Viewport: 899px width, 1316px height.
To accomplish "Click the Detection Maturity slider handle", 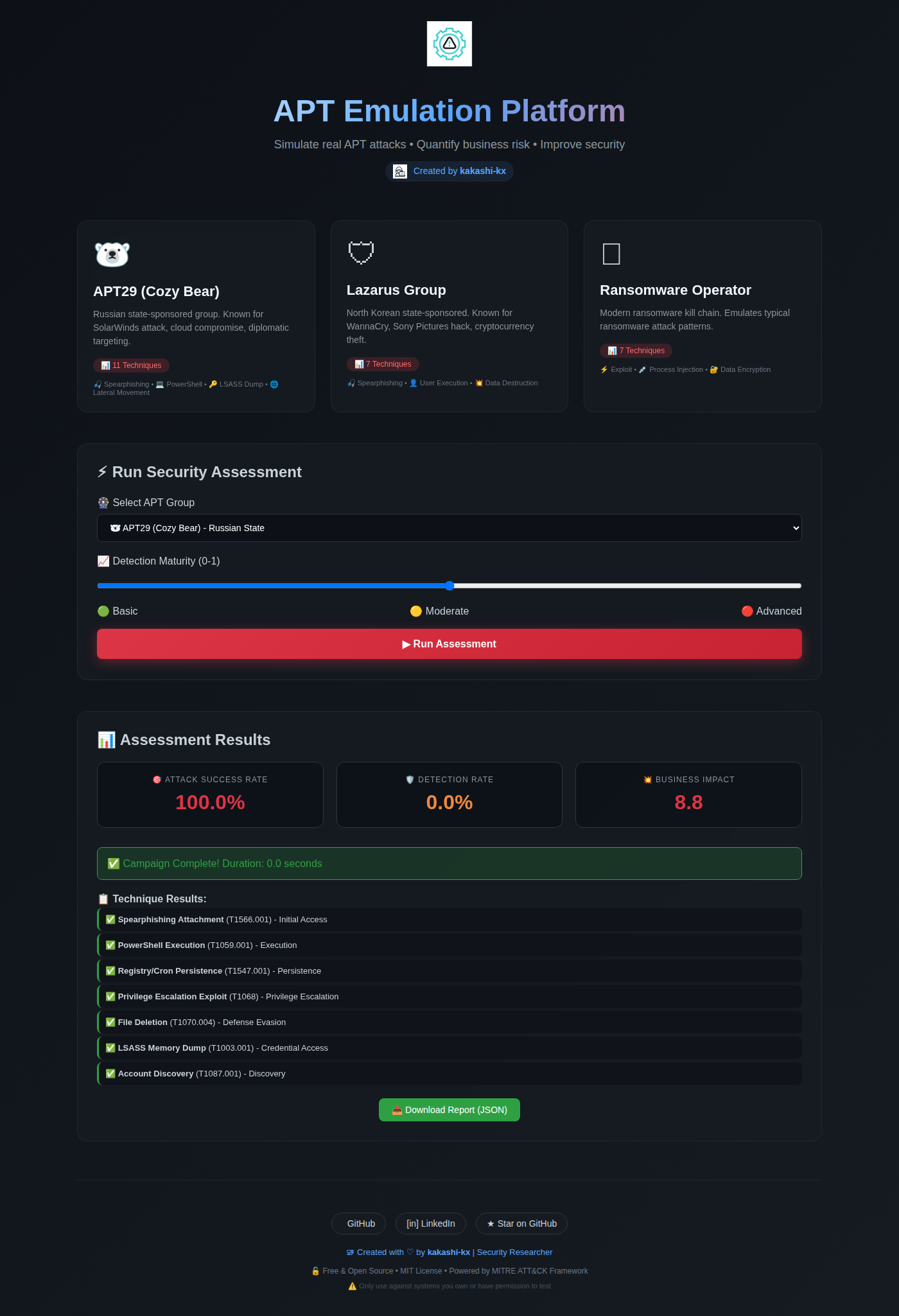I will [x=449, y=586].
